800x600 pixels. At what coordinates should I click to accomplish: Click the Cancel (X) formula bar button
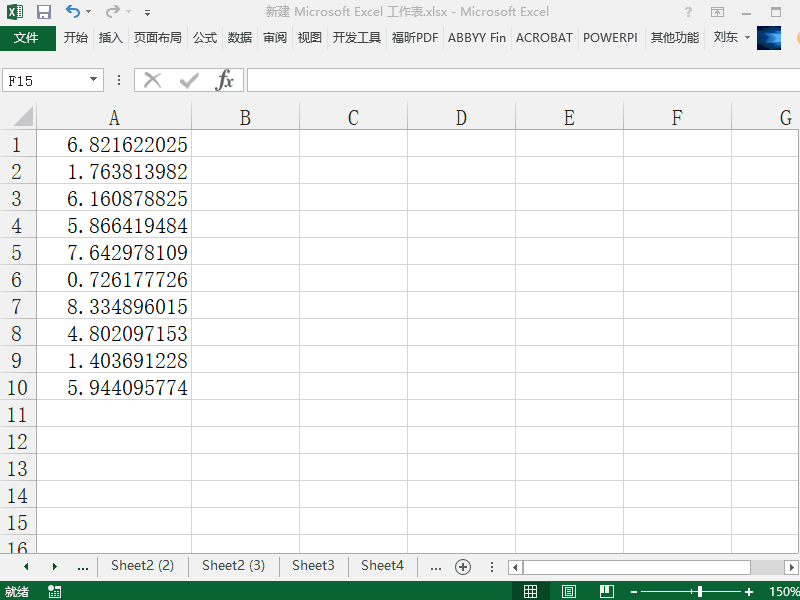(153, 80)
